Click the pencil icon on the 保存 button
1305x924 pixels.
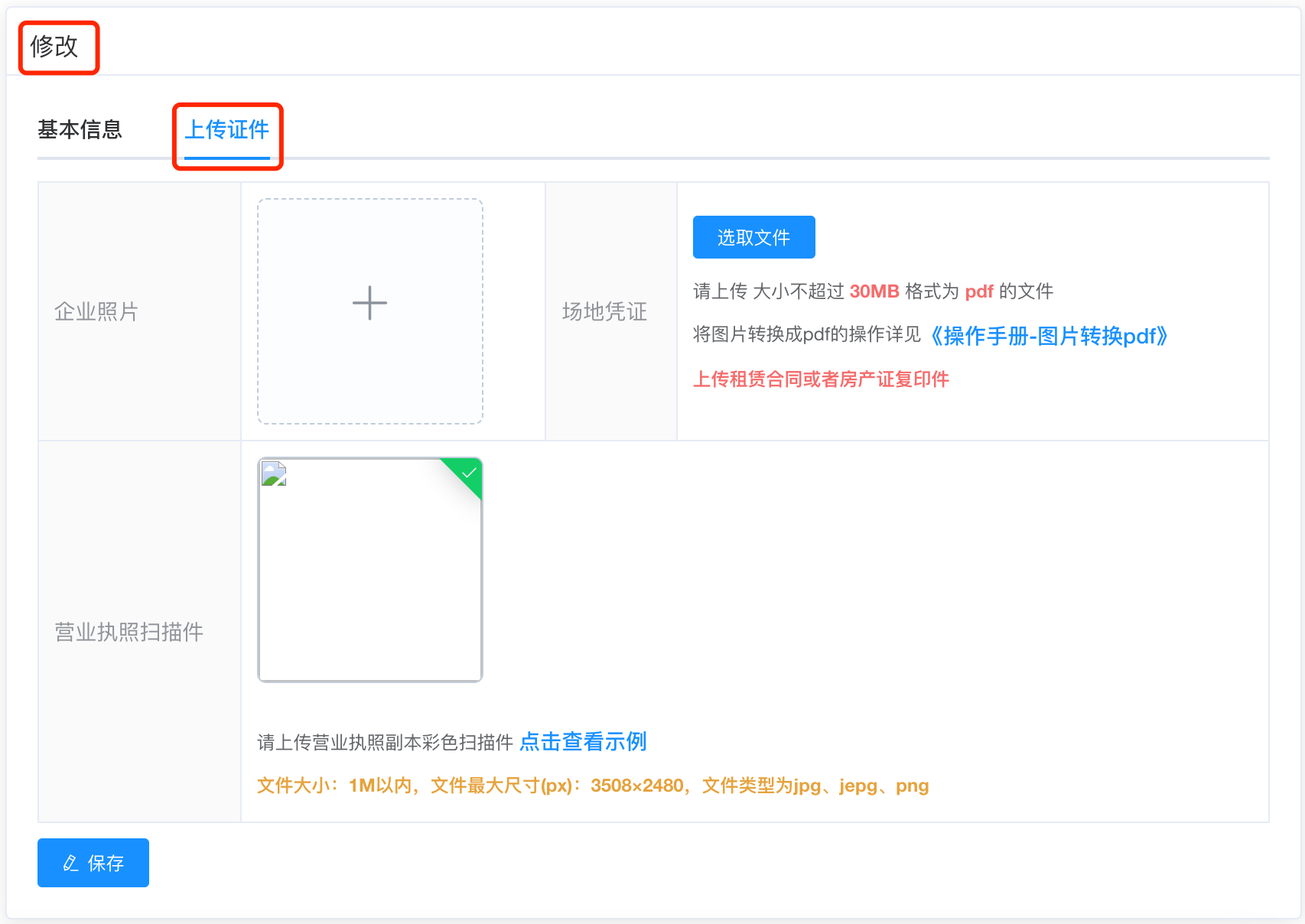(70, 863)
